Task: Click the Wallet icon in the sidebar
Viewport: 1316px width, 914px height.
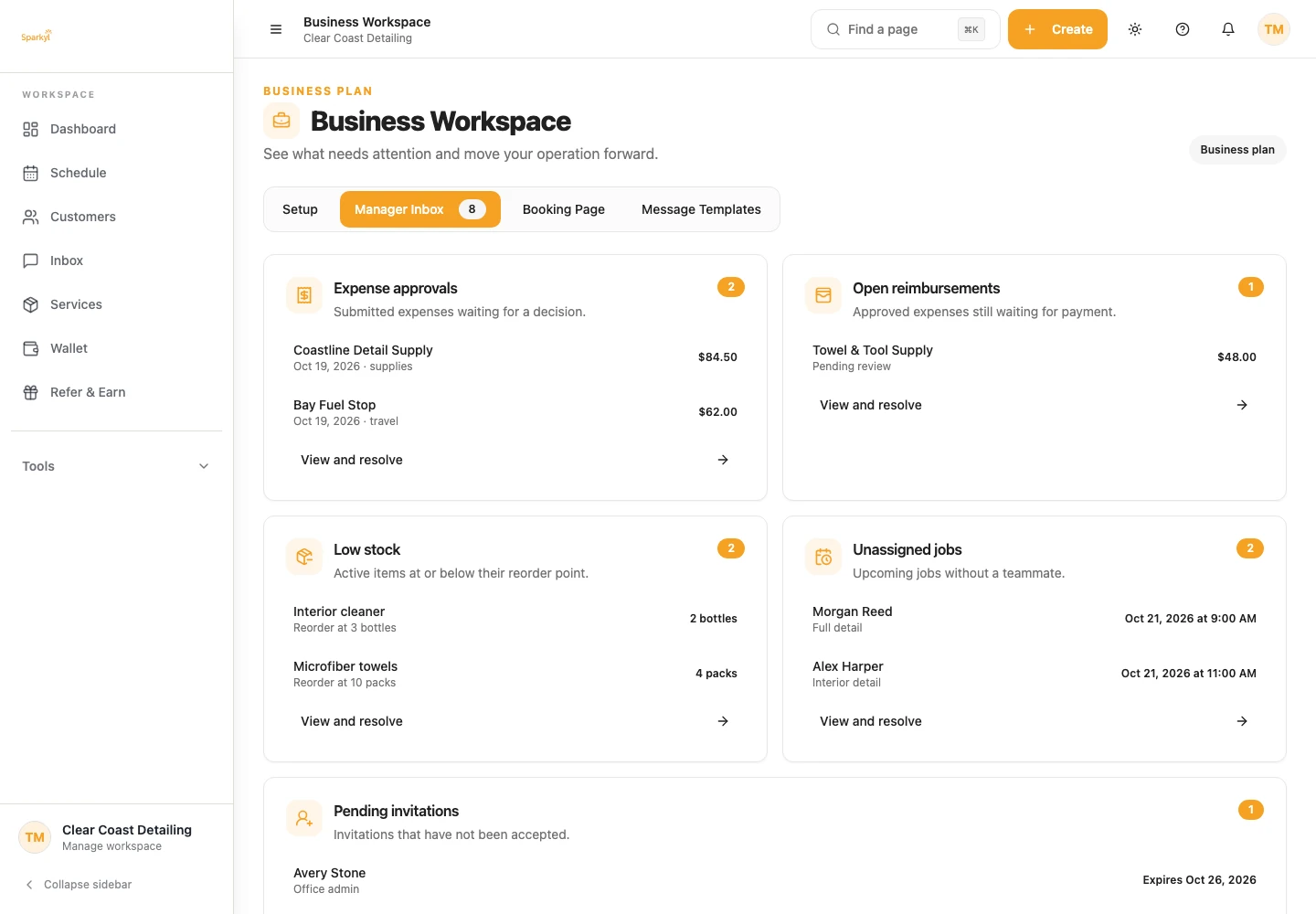Action: pyautogui.click(x=30, y=348)
